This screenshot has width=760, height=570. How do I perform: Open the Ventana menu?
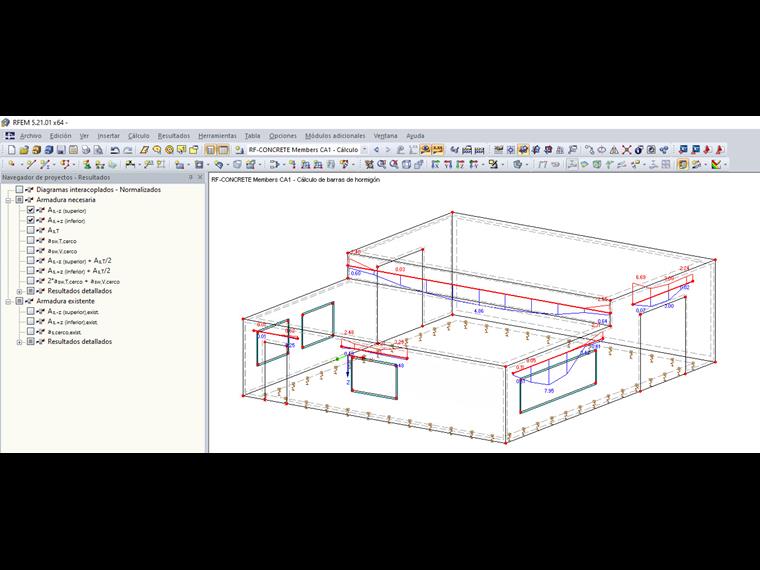tap(385, 136)
